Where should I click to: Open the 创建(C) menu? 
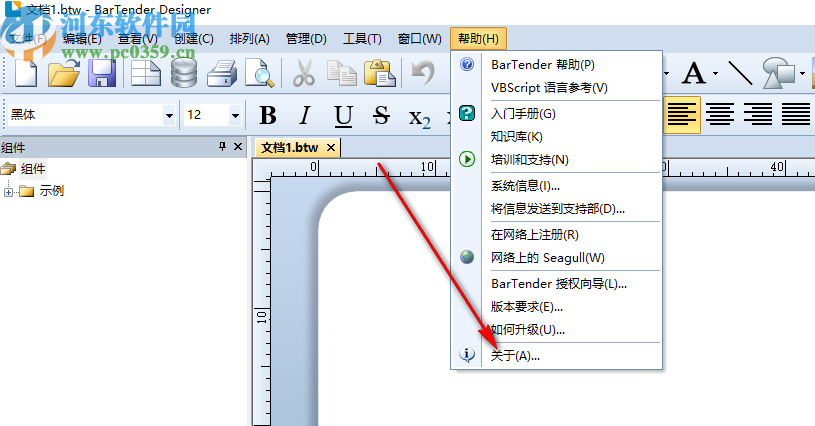click(194, 39)
